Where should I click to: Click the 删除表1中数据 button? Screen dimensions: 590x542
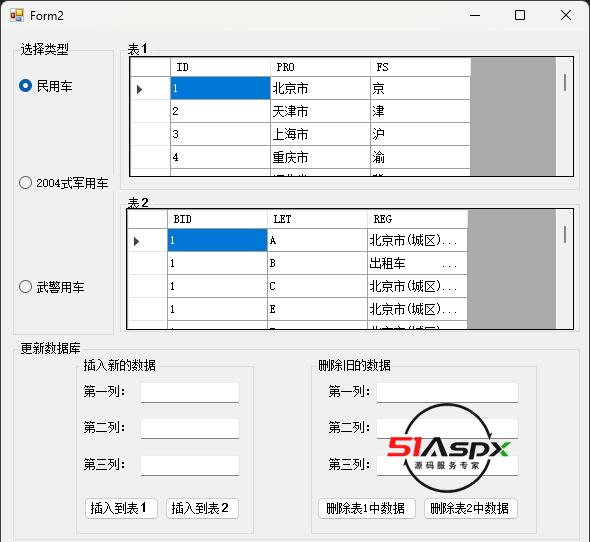click(x=367, y=509)
